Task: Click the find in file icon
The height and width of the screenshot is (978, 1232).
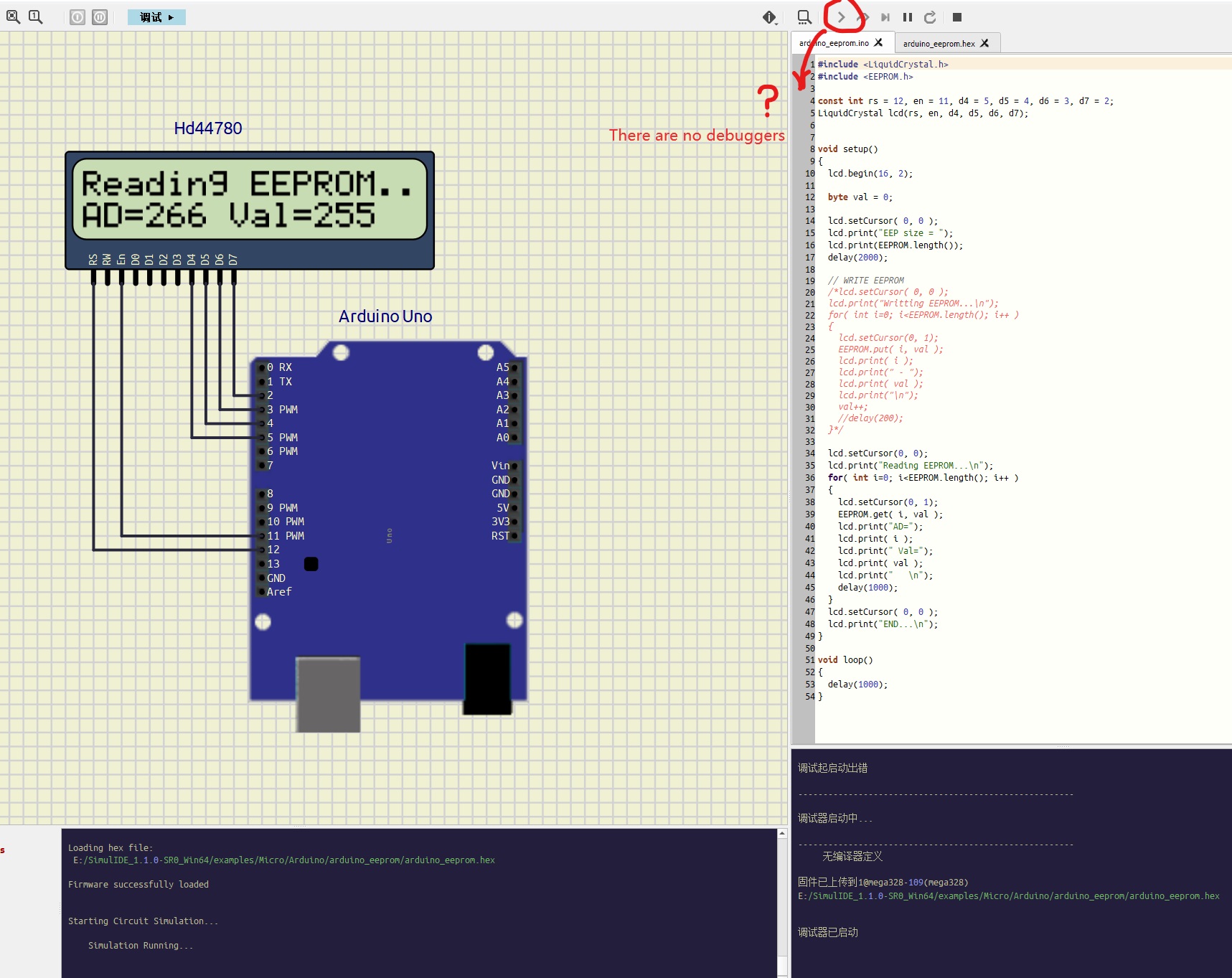Action: [804, 17]
